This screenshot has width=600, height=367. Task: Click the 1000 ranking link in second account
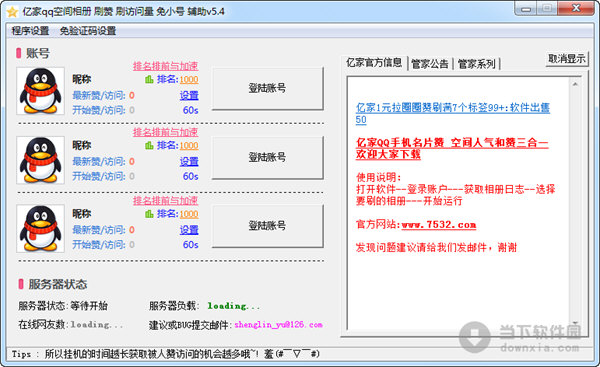point(189,146)
